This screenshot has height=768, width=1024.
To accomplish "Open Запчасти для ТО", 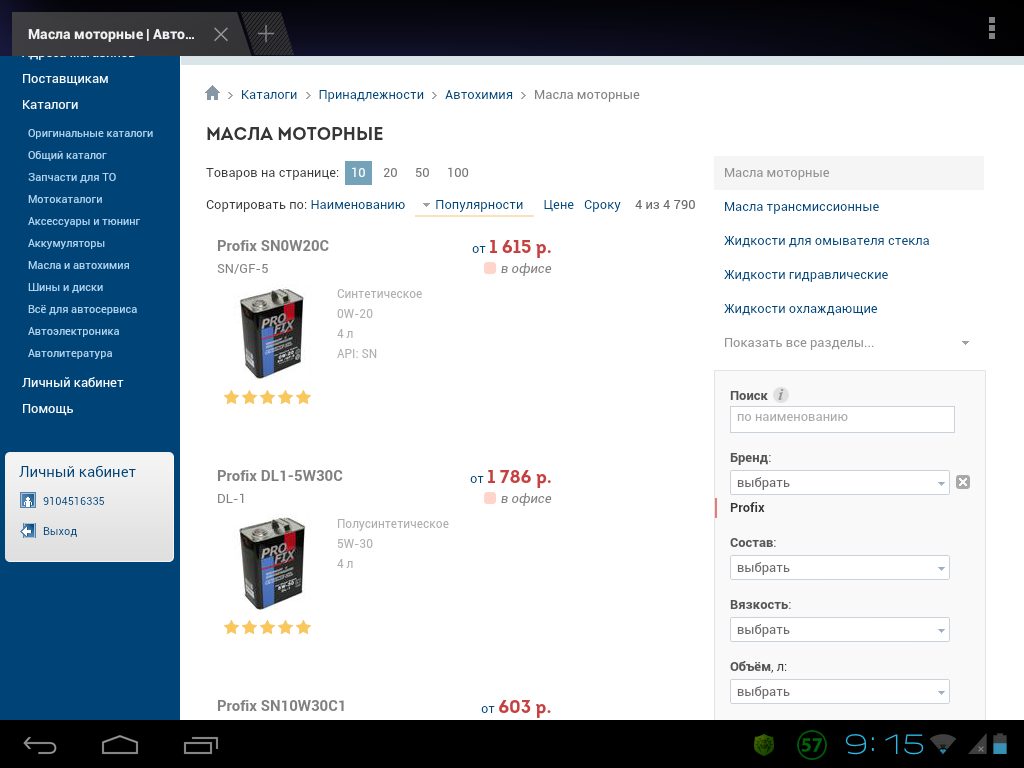I will pyautogui.click(x=72, y=177).
